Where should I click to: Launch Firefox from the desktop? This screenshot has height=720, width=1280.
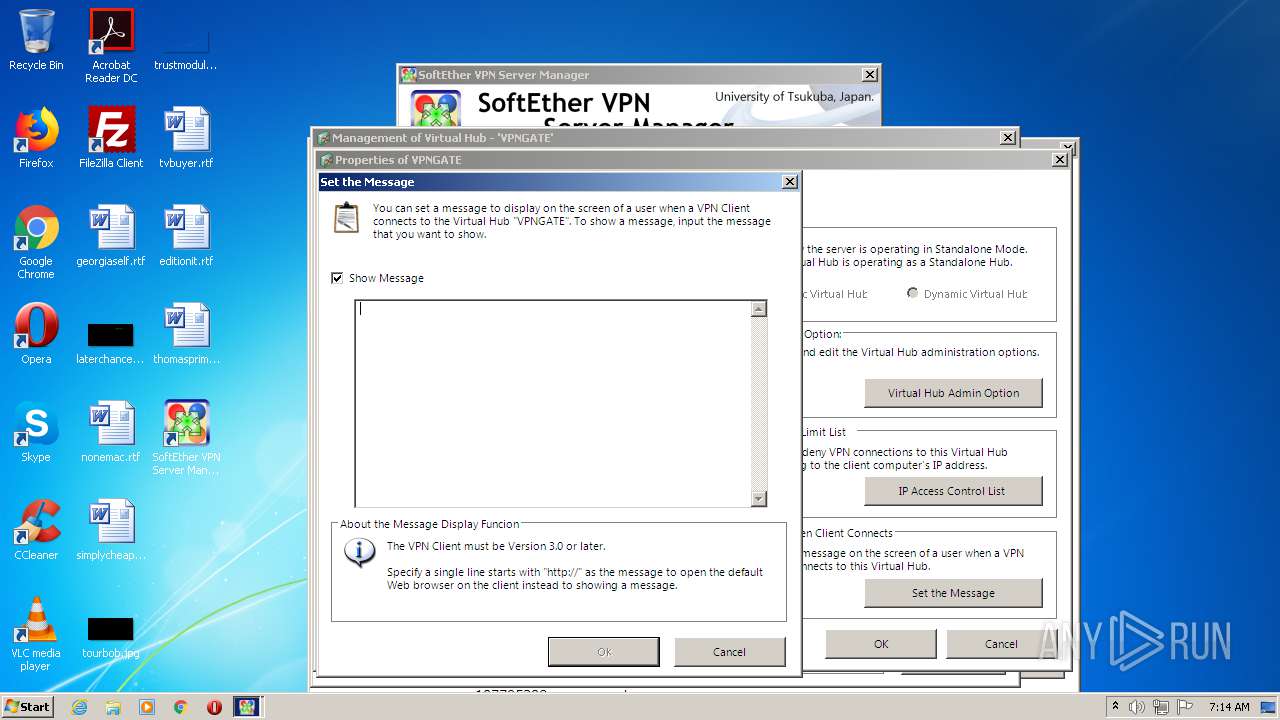[x=36, y=138]
